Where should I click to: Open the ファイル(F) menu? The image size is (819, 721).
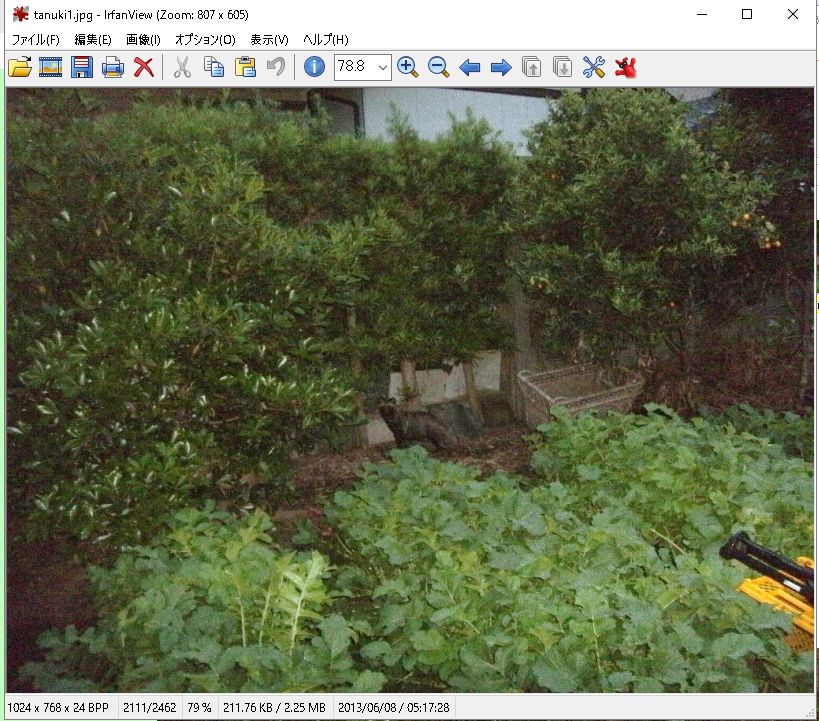[35, 40]
